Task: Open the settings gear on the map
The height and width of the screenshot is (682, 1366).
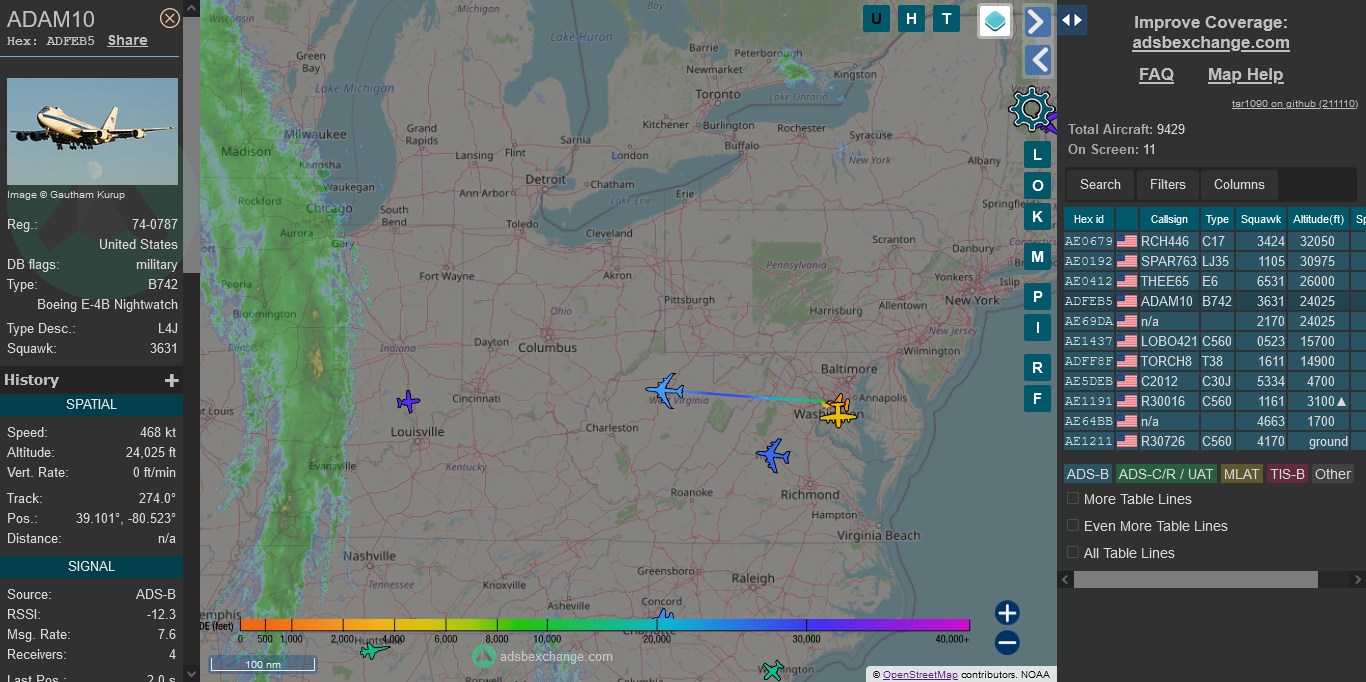Action: click(1031, 109)
